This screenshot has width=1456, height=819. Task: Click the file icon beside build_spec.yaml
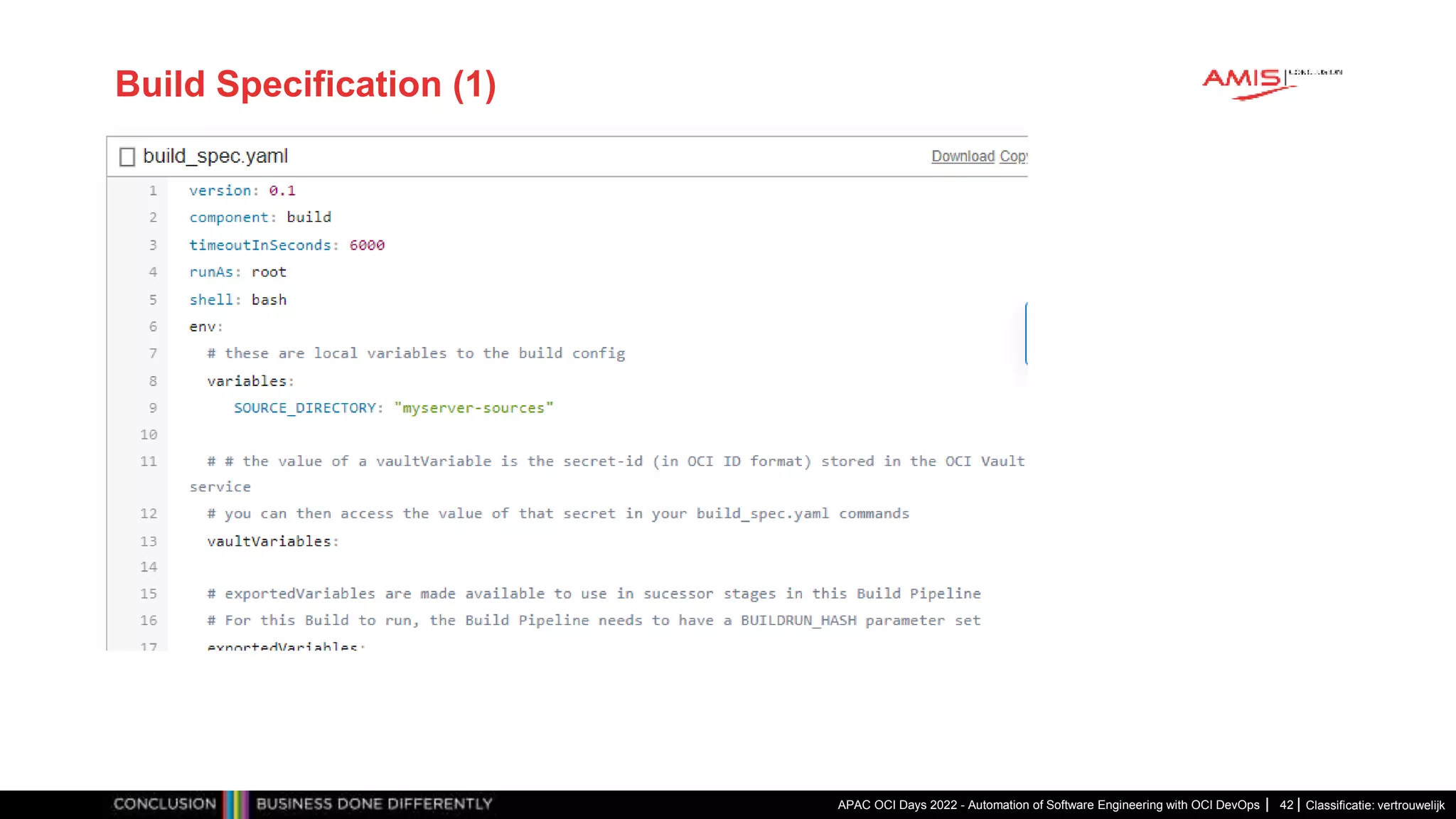point(127,156)
